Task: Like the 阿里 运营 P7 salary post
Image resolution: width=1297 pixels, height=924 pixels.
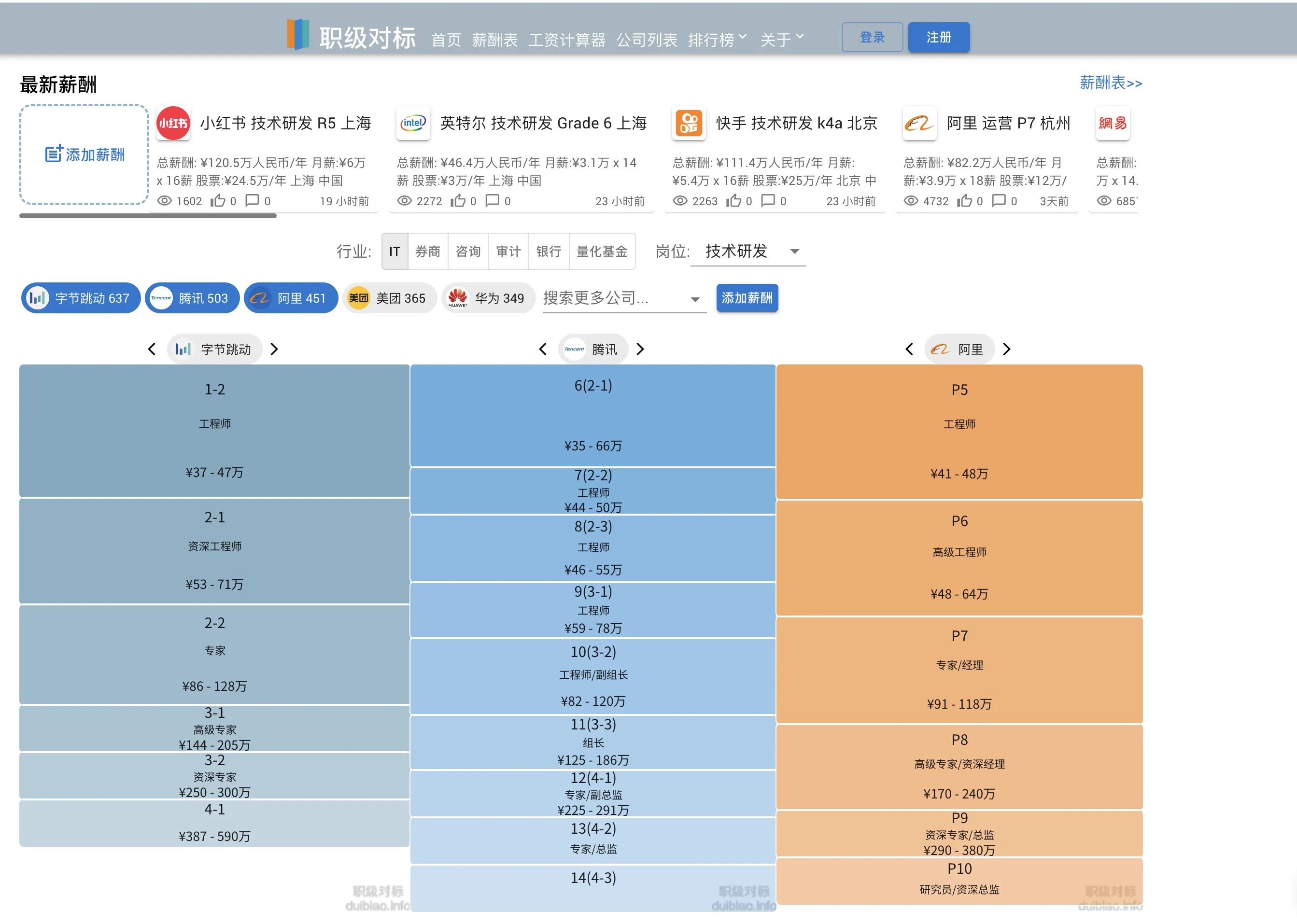Action: (x=965, y=201)
